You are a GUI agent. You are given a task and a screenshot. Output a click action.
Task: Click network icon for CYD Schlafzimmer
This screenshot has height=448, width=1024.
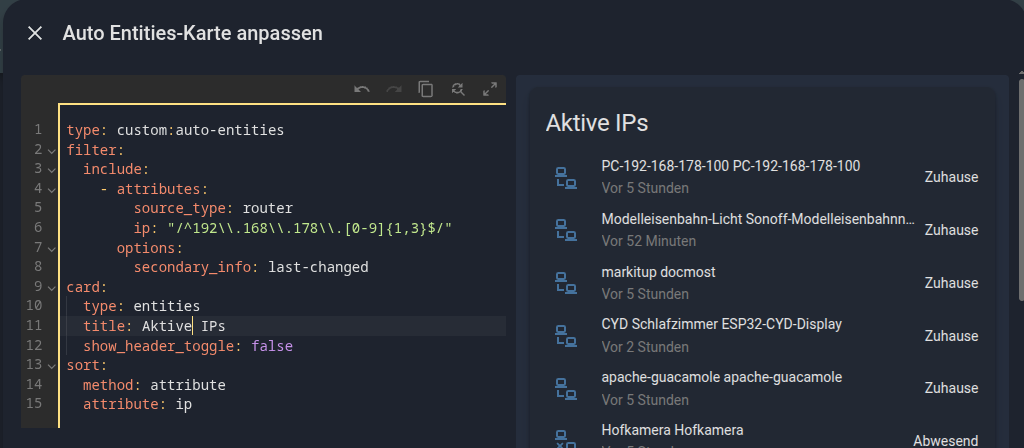pos(565,335)
